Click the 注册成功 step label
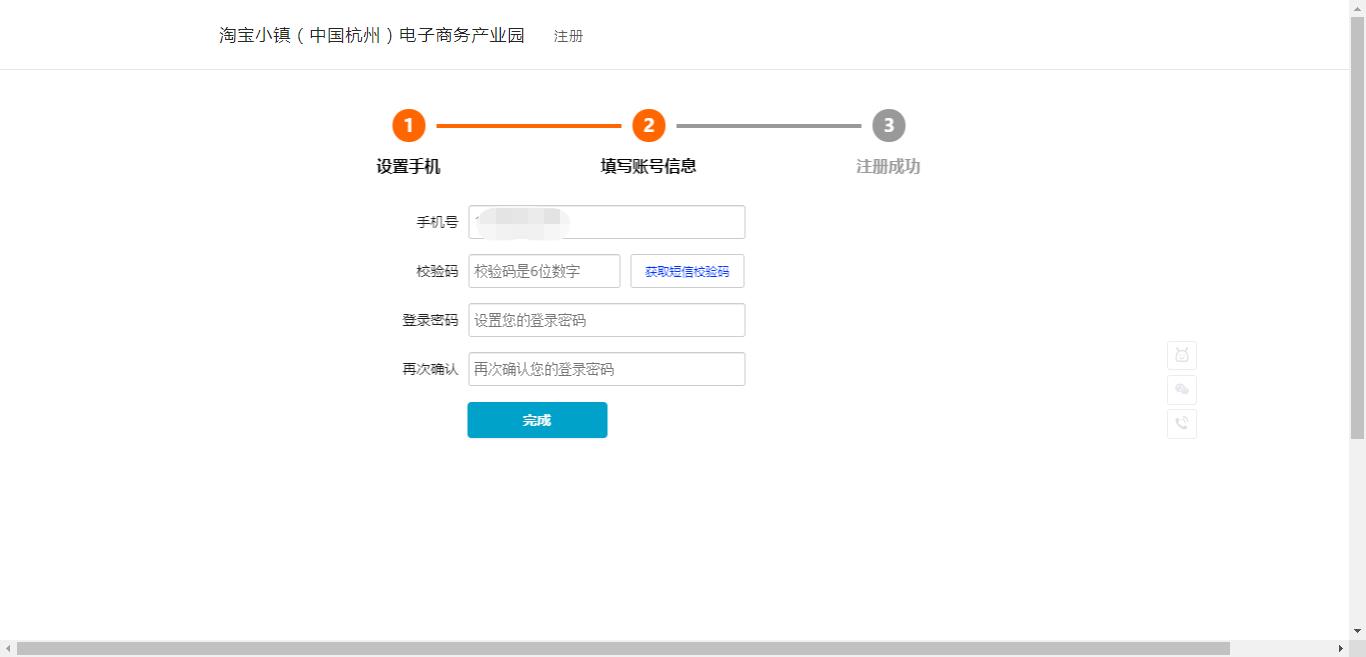The image size is (1366, 657). tap(888, 166)
